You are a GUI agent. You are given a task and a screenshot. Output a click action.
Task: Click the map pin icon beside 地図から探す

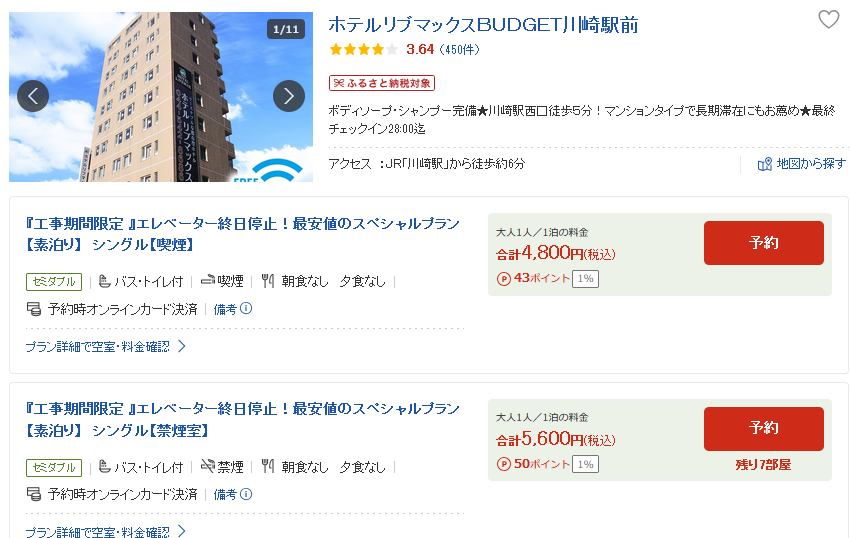coord(764,164)
